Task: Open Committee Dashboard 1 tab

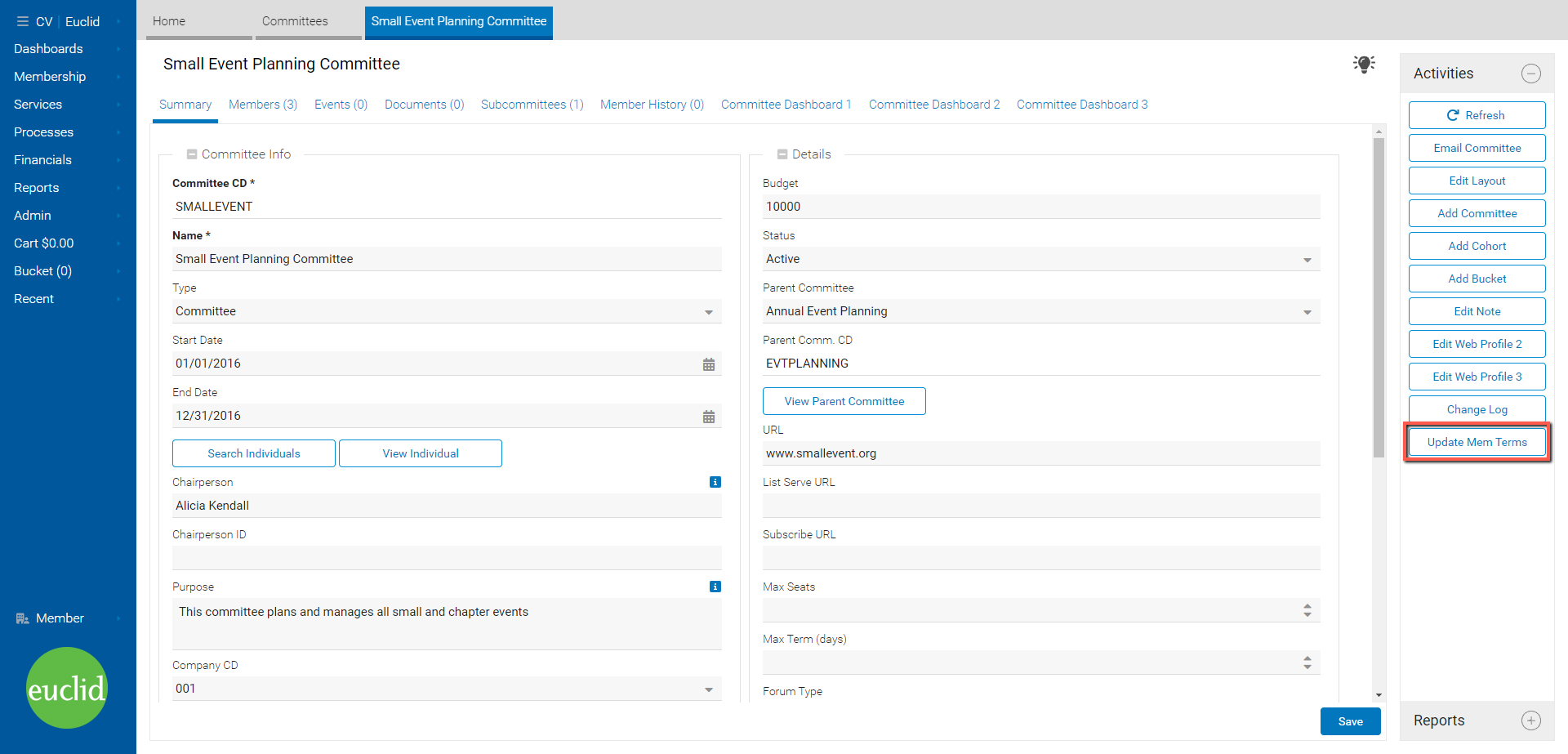Action: (x=786, y=105)
